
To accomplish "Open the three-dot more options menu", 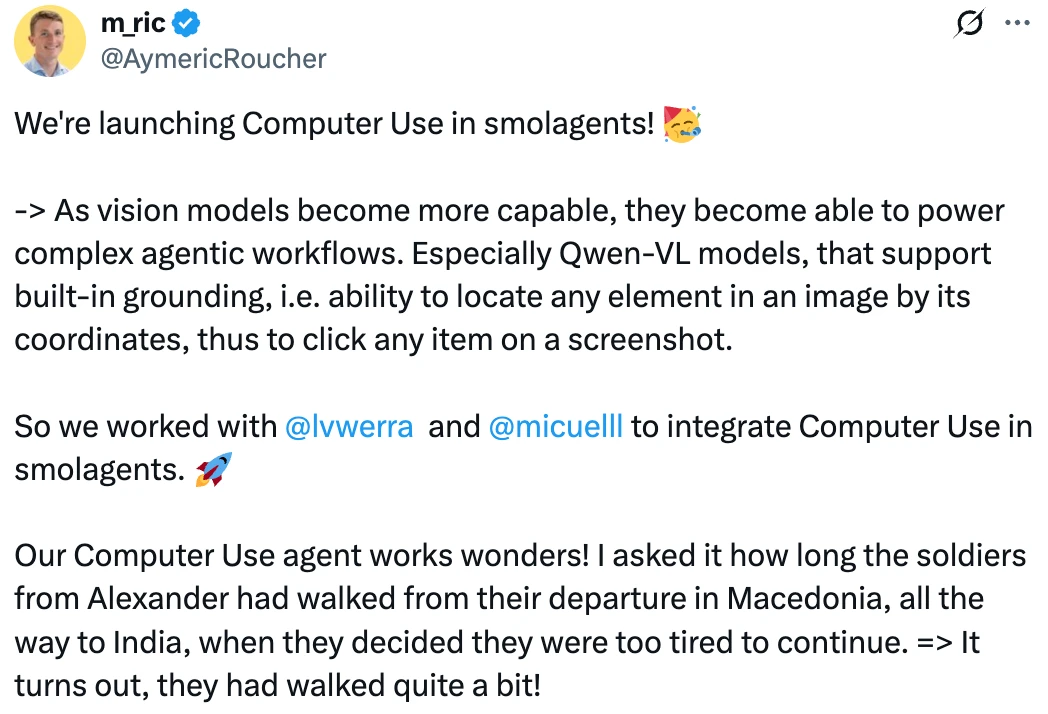I will tap(1017, 23).
